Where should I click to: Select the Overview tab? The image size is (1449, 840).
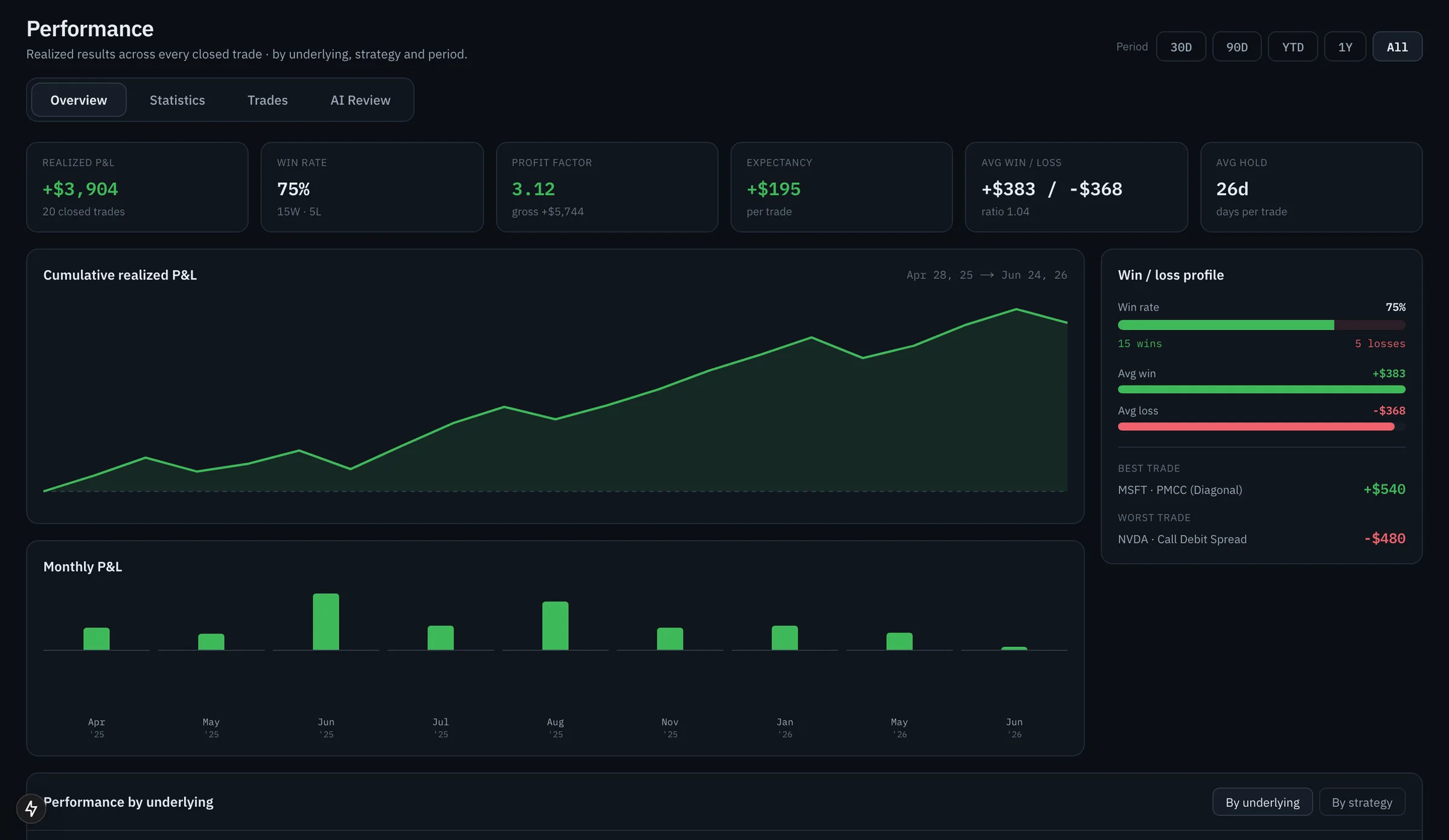(78, 100)
